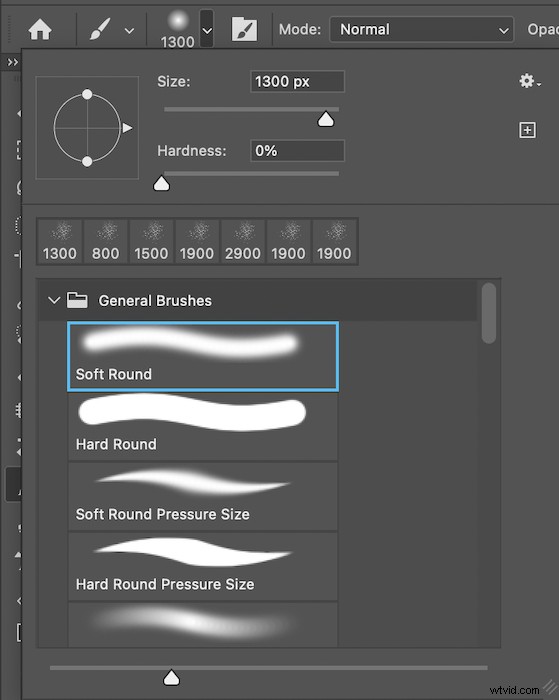Close brush preset picker via 1300 arrow
Viewport: 559px width, 700px height.
tap(207, 29)
